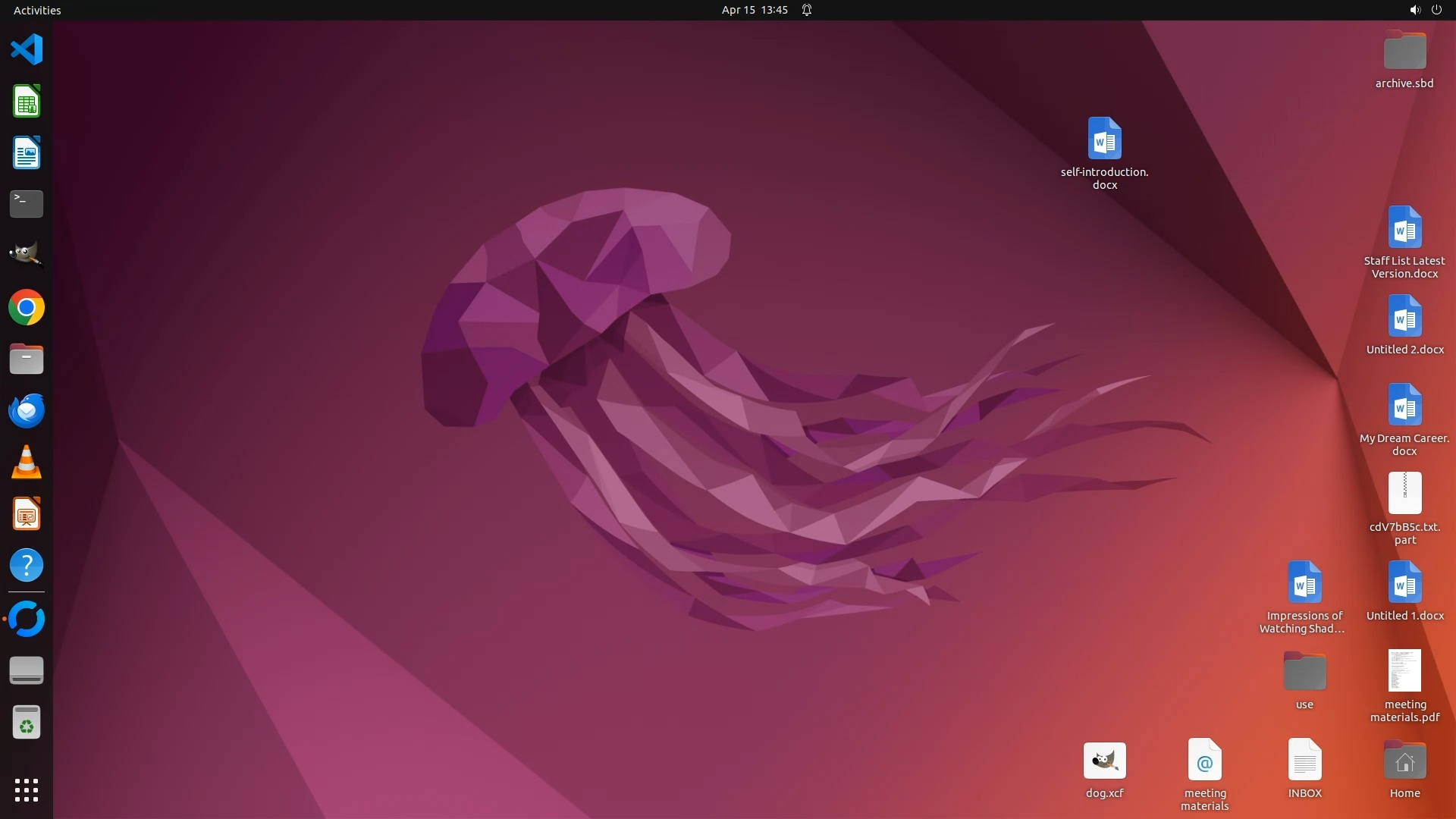The width and height of the screenshot is (1456, 819).
Task: Open Thunderbird mail client
Action: [x=27, y=411]
